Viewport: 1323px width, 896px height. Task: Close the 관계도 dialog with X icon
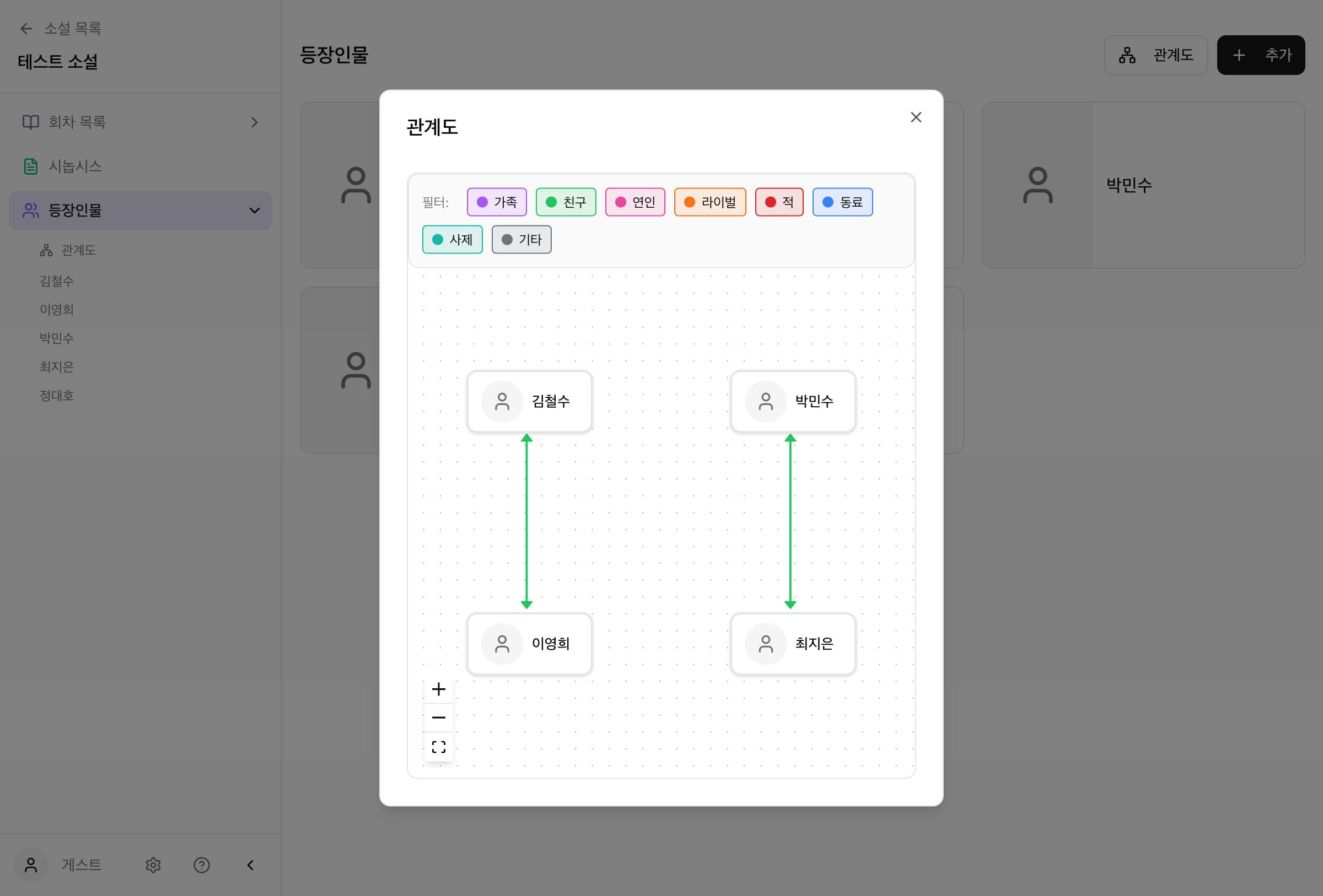point(916,117)
